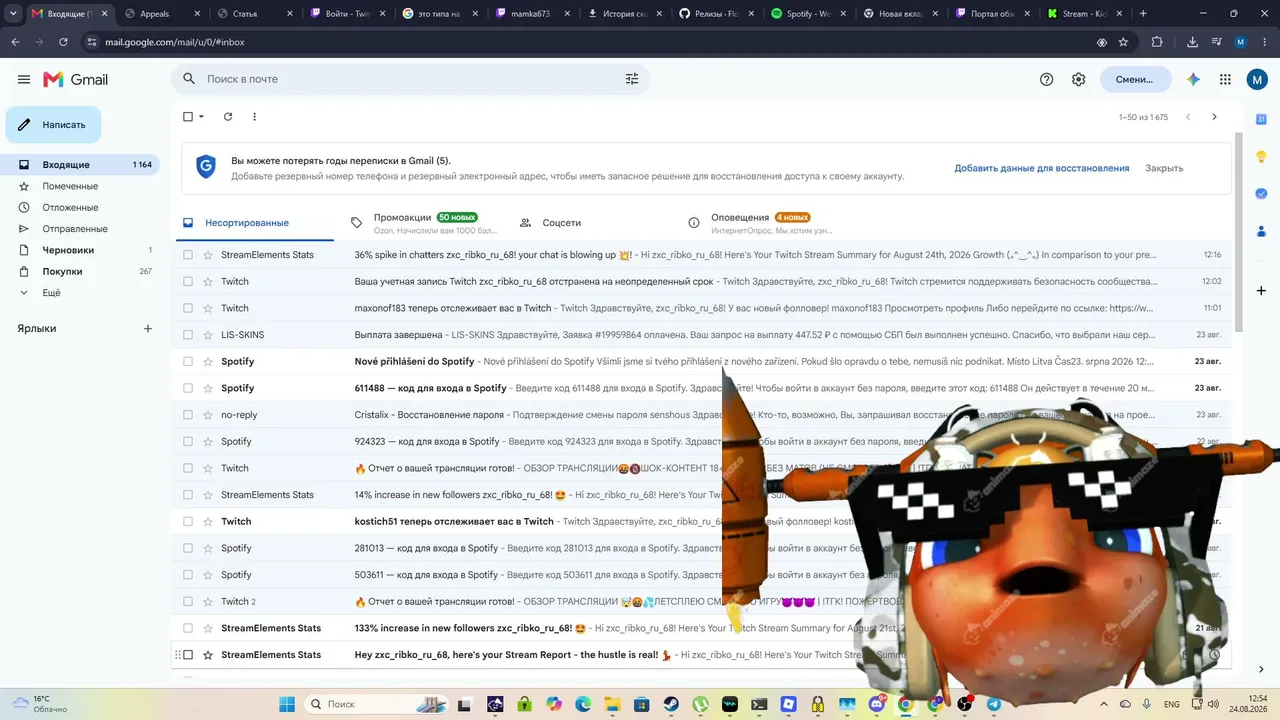
Task: Select the Cristalix no-reply email checkbox
Action: [187, 415]
